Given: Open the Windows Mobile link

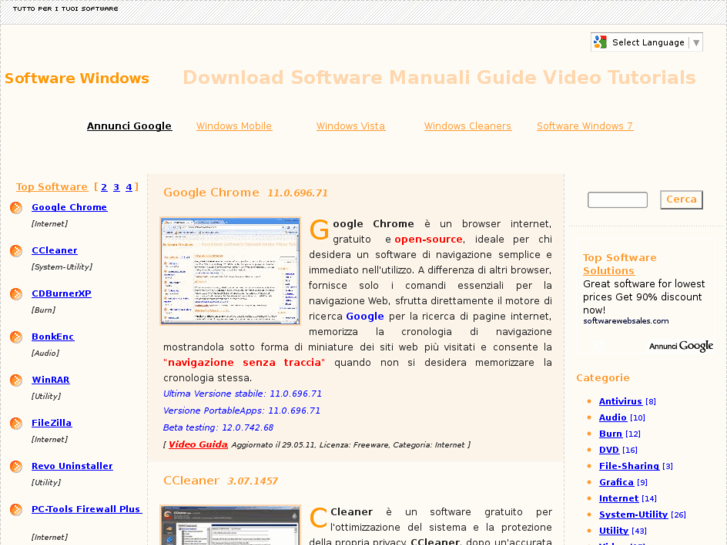Looking at the screenshot, I should click(x=234, y=126).
